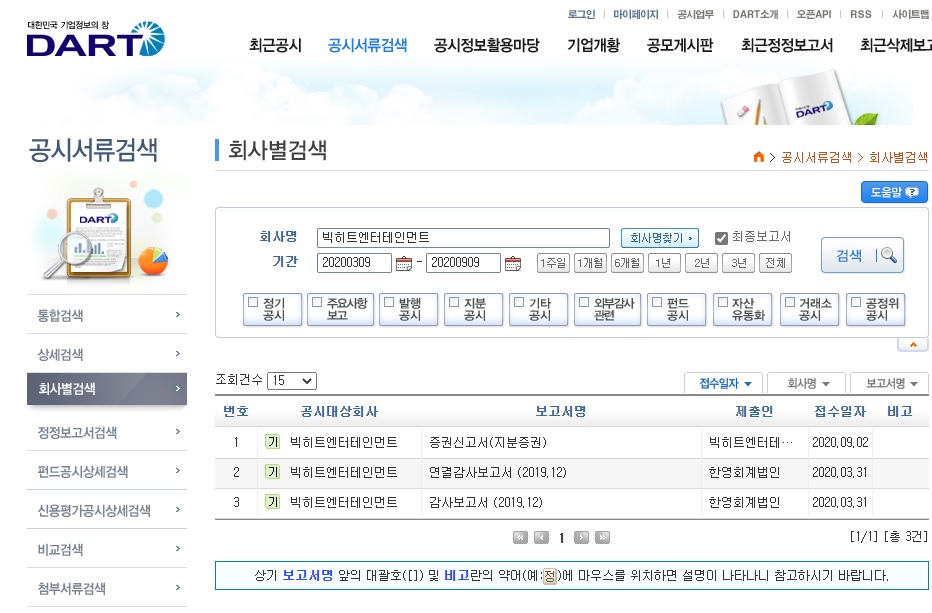Viewport: 932px width, 613px height.
Task: Click the 회사명찾기 button
Action: (x=660, y=238)
